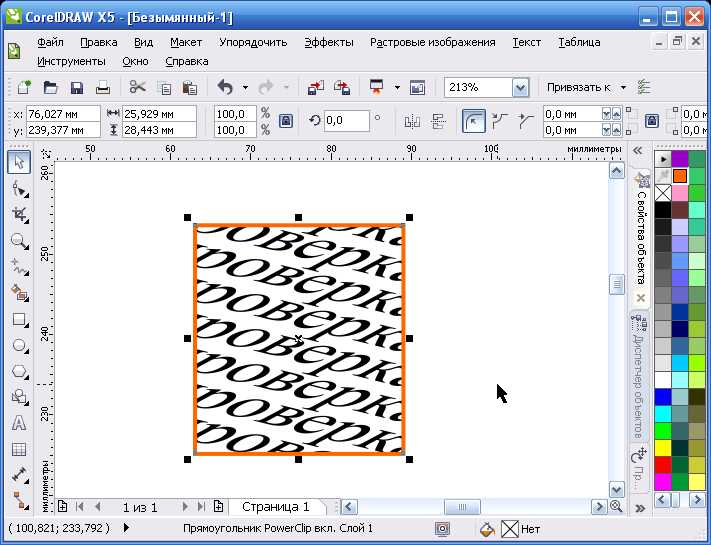The width and height of the screenshot is (711, 545).
Task: Click the rotation angle input field
Action: [x=346, y=121]
